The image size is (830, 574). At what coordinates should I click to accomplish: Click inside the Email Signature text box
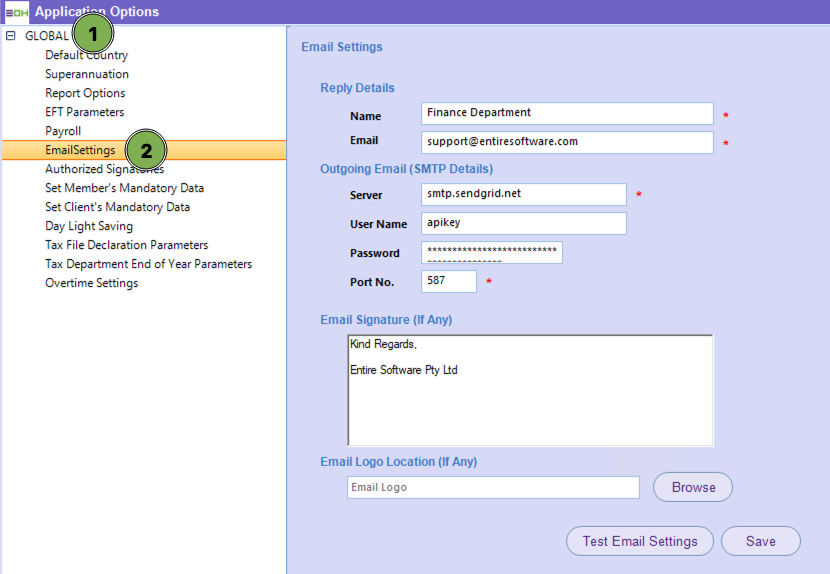[530, 390]
